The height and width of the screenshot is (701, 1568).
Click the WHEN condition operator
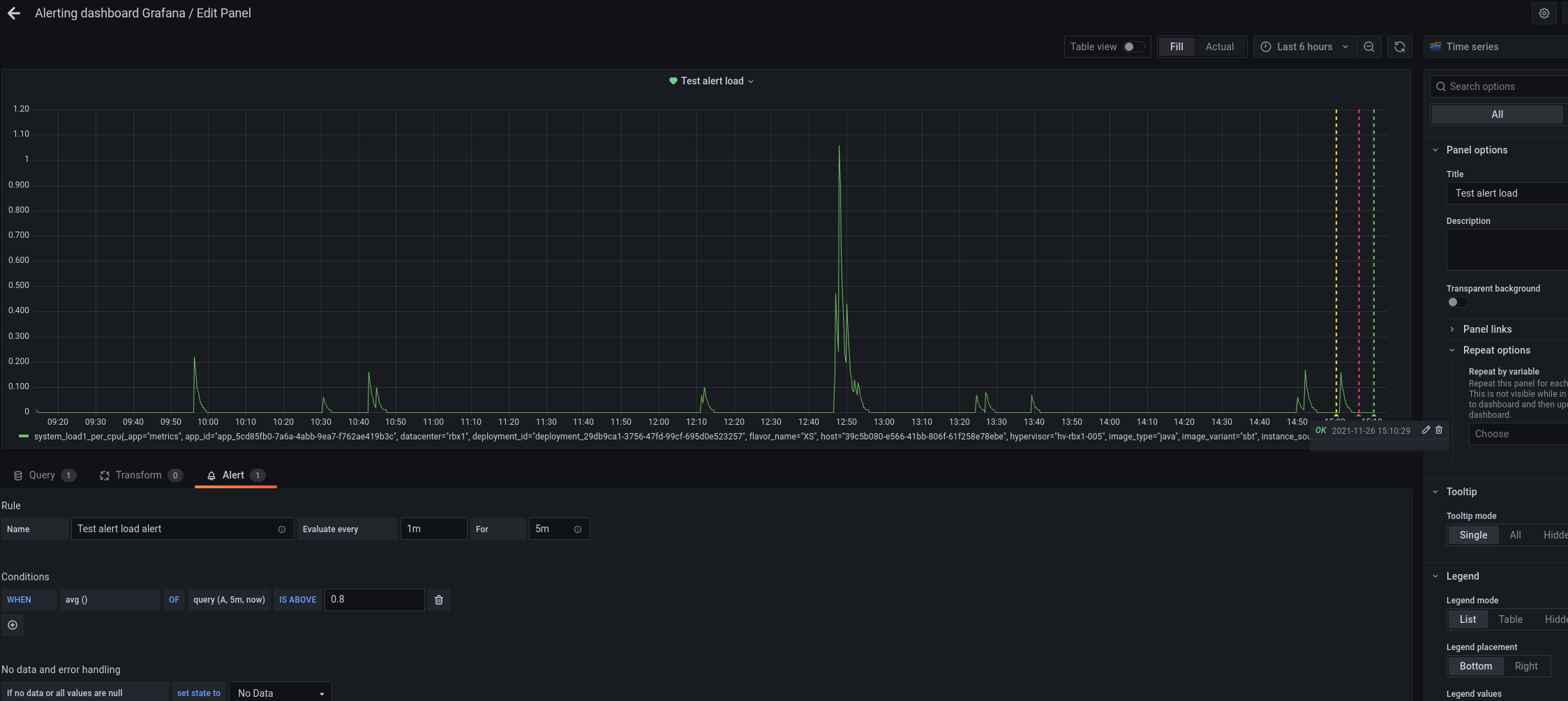(29, 600)
